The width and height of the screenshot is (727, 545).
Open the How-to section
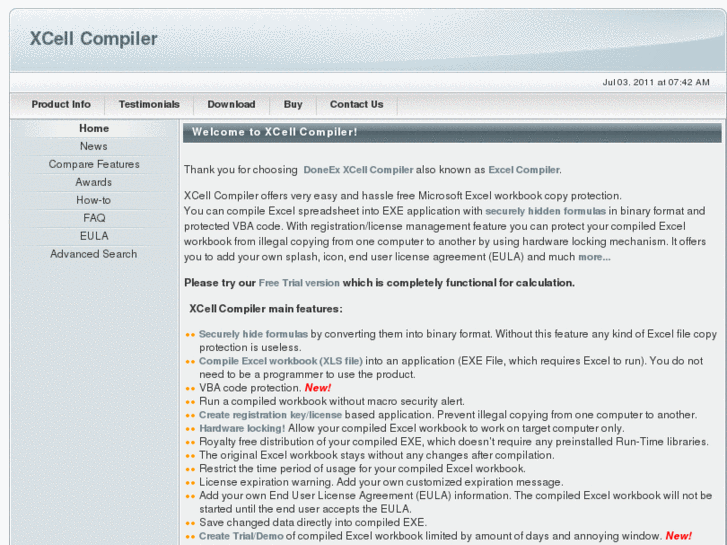(94, 200)
